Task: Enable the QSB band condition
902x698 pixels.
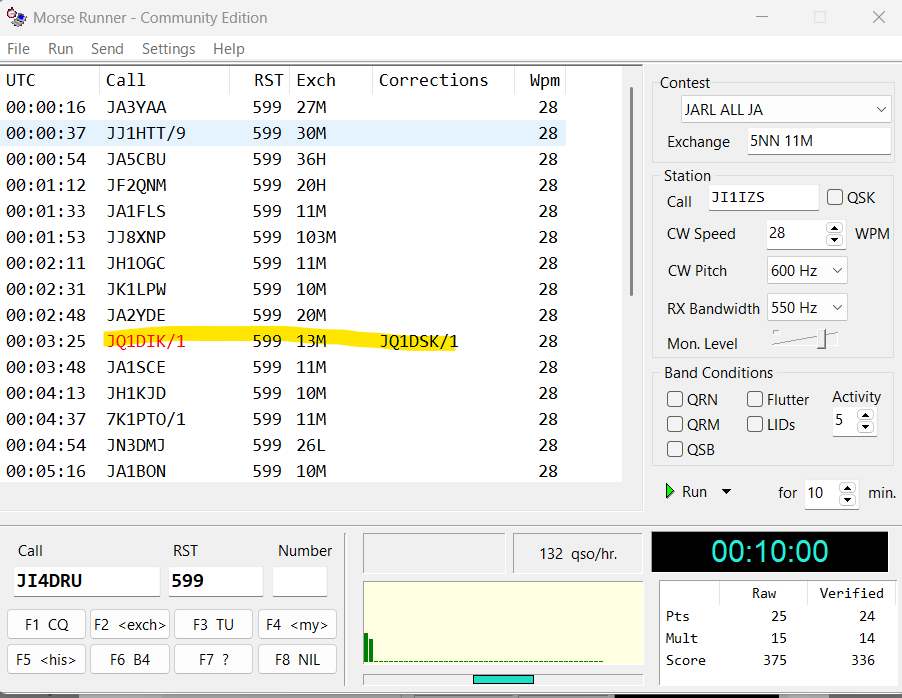Action: pyautogui.click(x=675, y=449)
